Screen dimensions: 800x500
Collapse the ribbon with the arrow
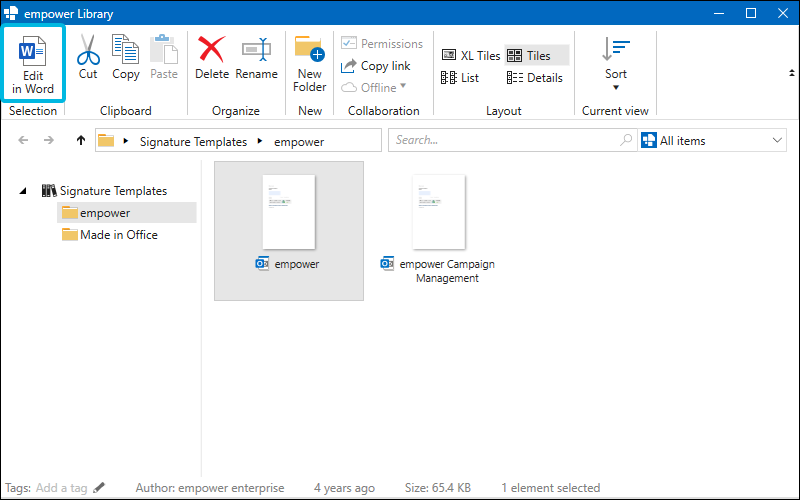[x=791, y=73]
